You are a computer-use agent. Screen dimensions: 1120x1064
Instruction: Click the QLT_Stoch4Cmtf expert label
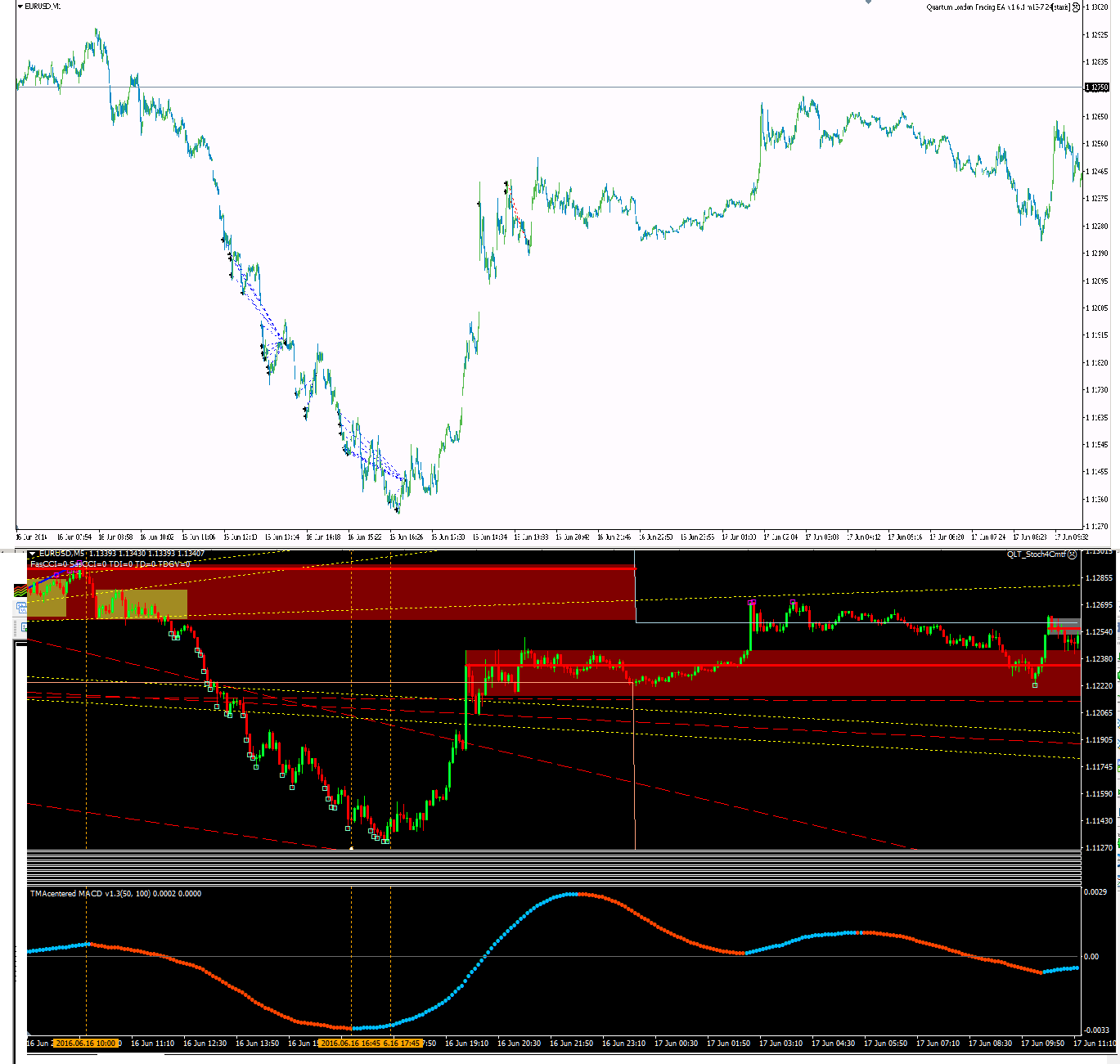coord(1037,554)
